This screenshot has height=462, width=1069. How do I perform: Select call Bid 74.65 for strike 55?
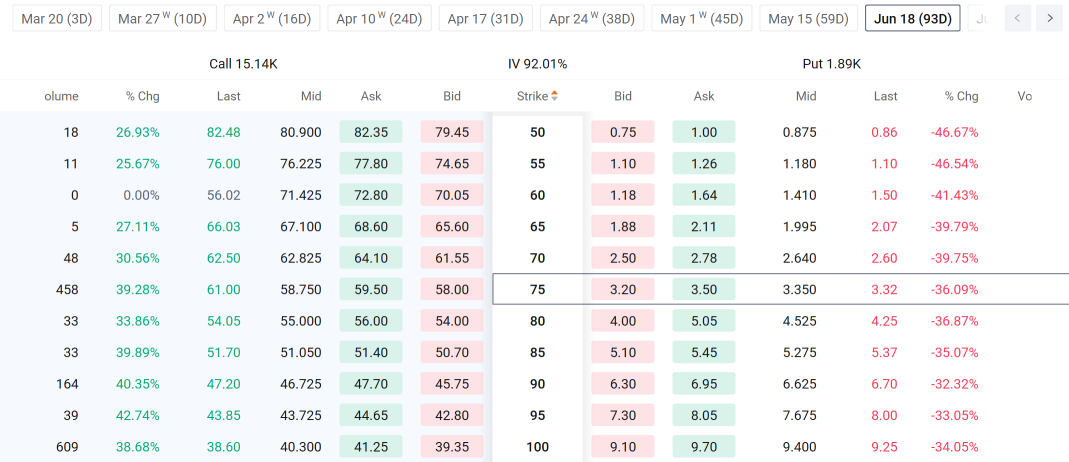pyautogui.click(x=452, y=164)
